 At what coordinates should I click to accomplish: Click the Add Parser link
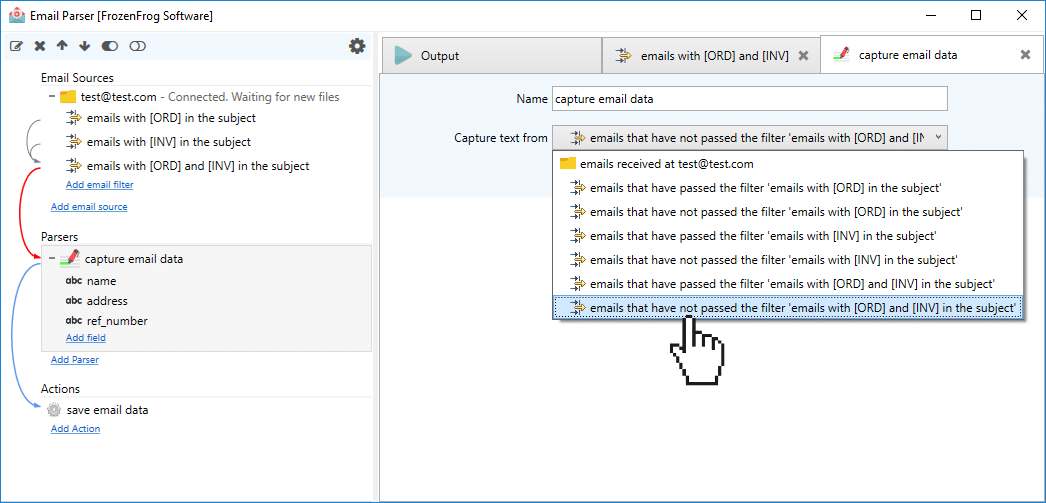click(x=75, y=360)
